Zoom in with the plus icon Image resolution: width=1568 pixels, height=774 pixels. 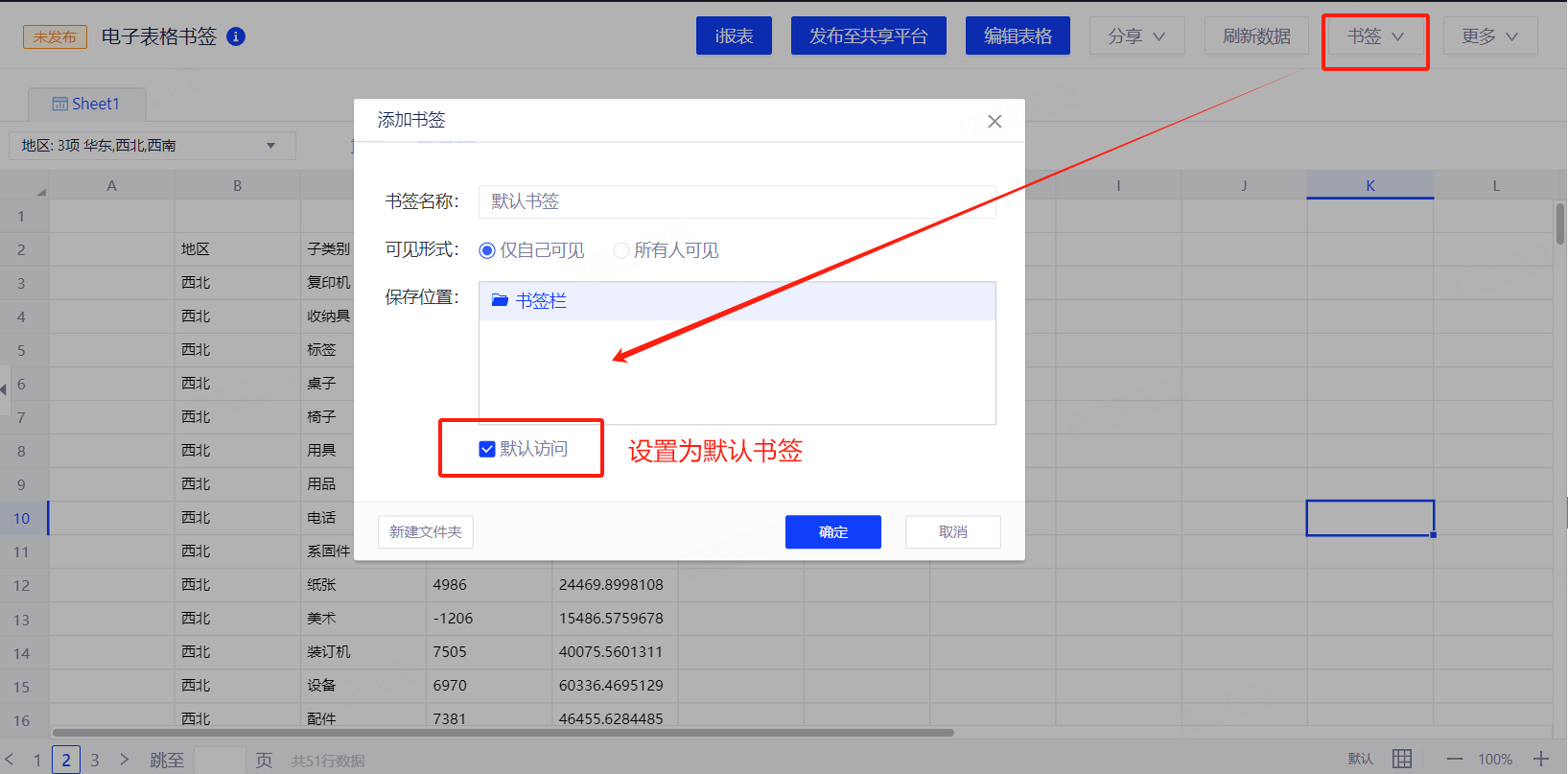[1541, 759]
